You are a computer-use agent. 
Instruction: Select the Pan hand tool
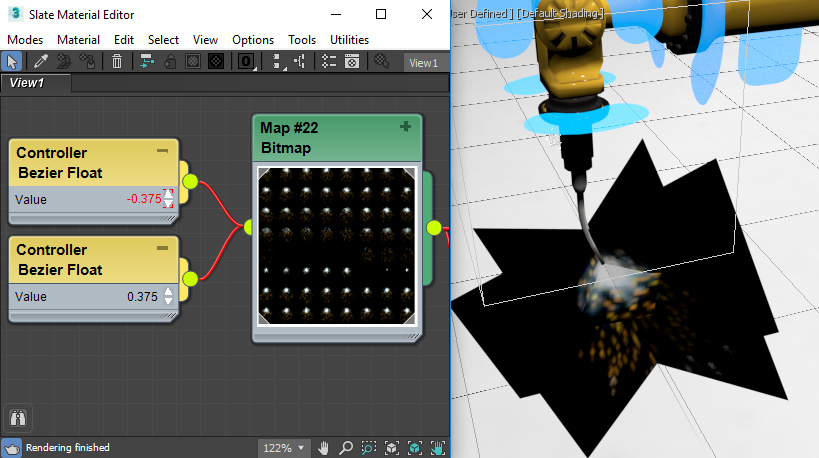323,448
